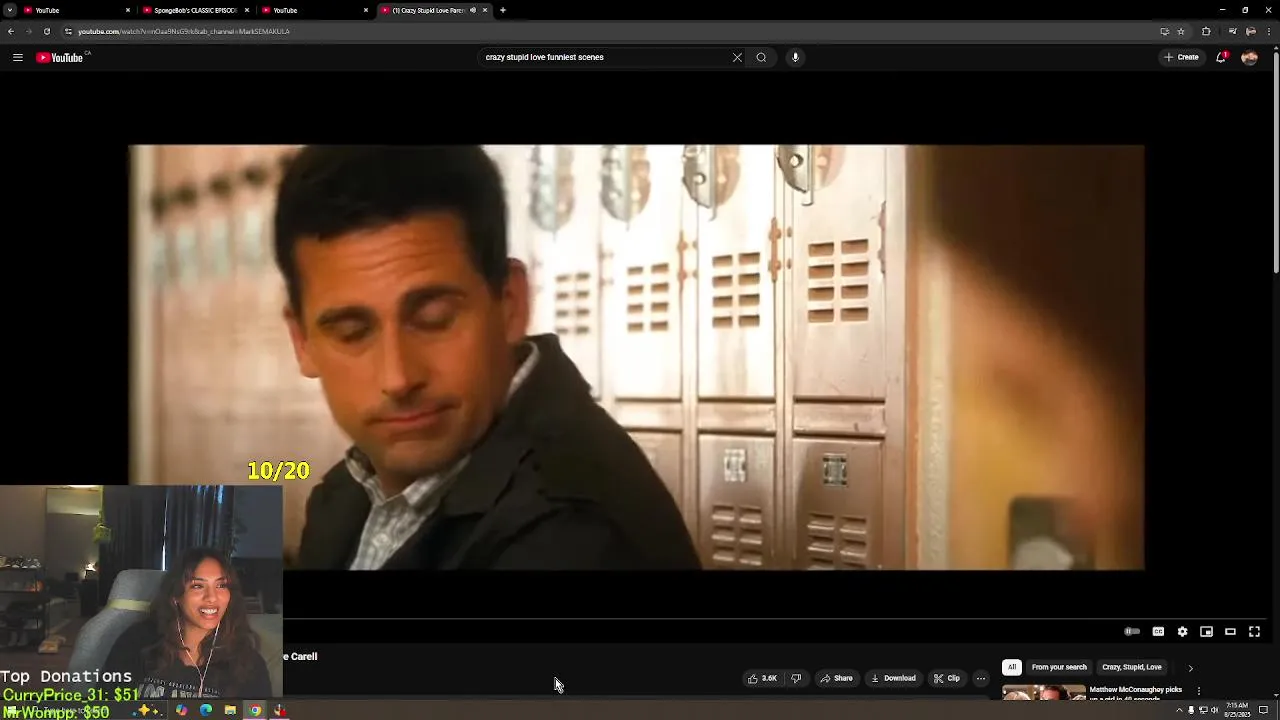The height and width of the screenshot is (720, 1280).
Task: Pause the video by clicking the frame
Action: (x=636, y=357)
